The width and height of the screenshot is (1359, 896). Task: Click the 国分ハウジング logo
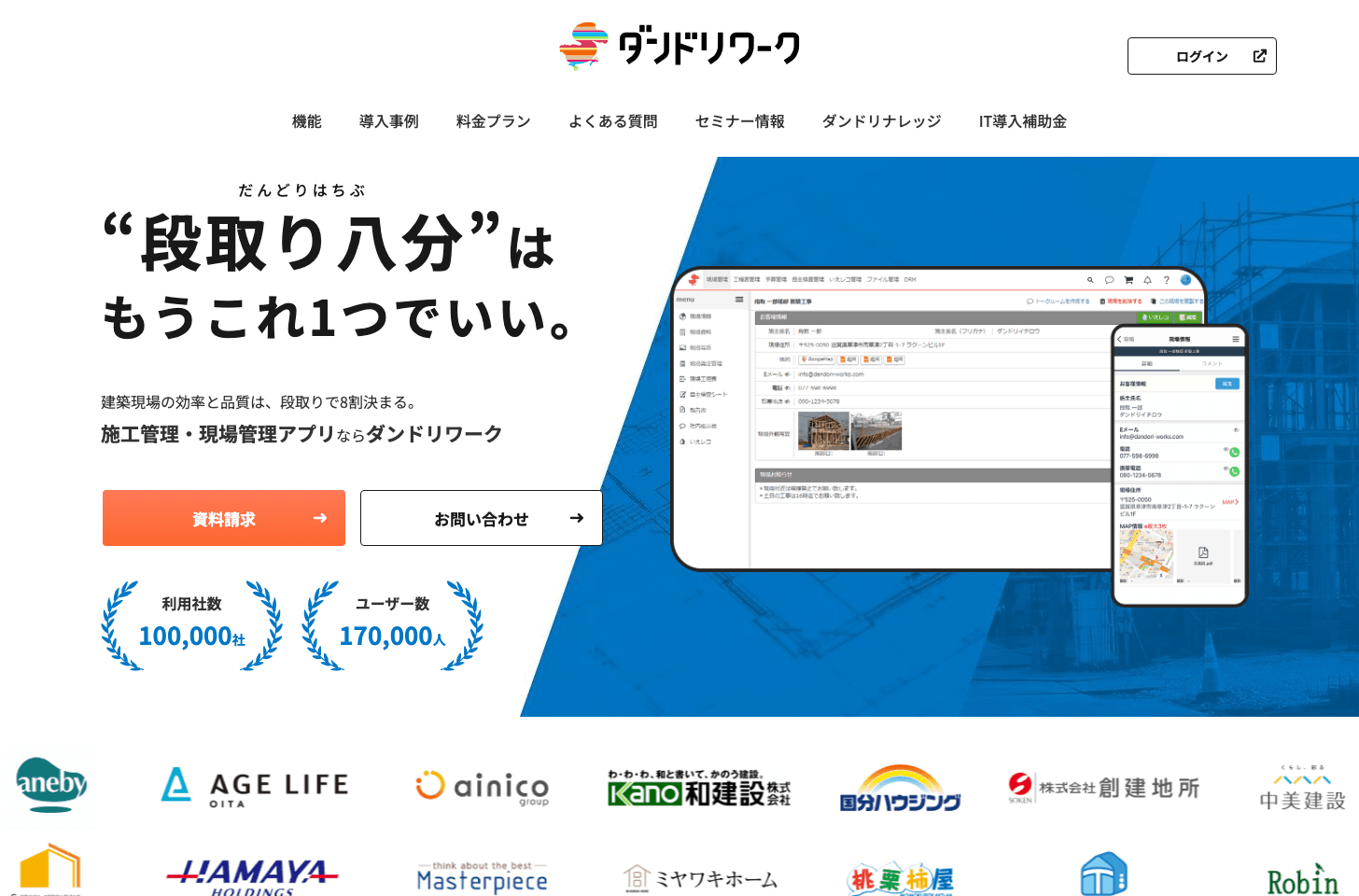[901, 789]
